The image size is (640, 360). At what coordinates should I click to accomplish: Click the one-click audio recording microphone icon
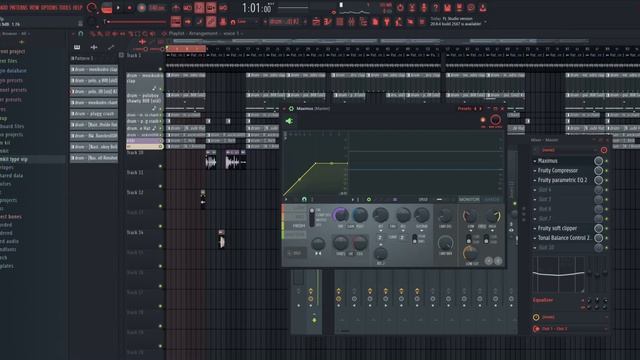tap(424, 7)
